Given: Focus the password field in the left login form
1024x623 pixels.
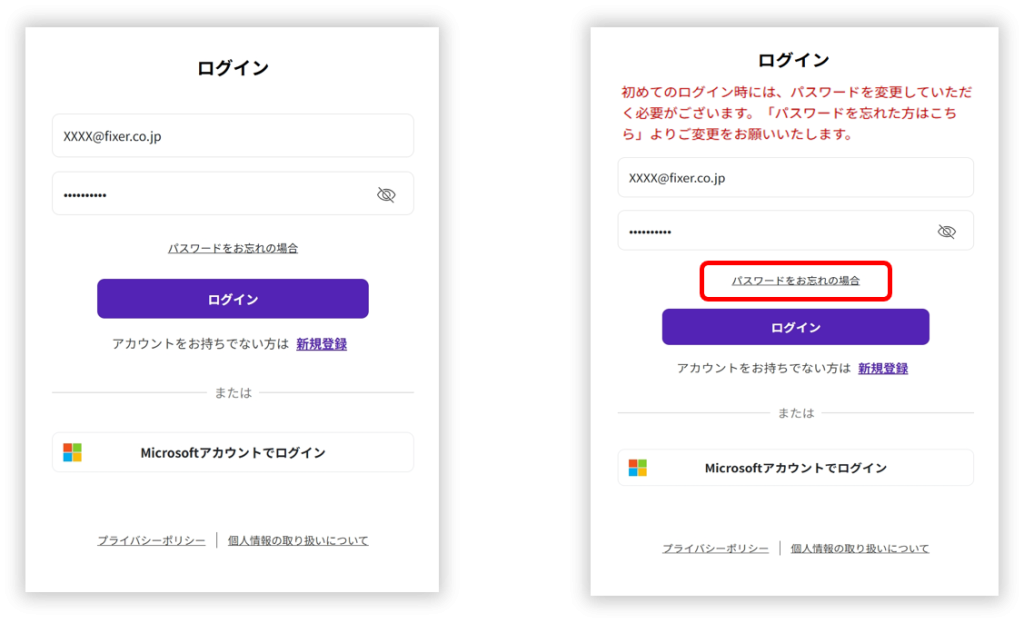Looking at the screenshot, I should coord(212,195).
